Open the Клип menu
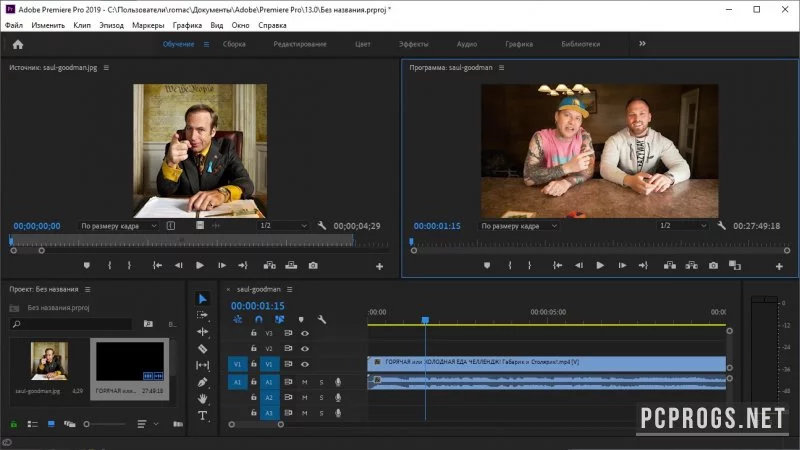The height and width of the screenshot is (450, 800). tap(82, 25)
